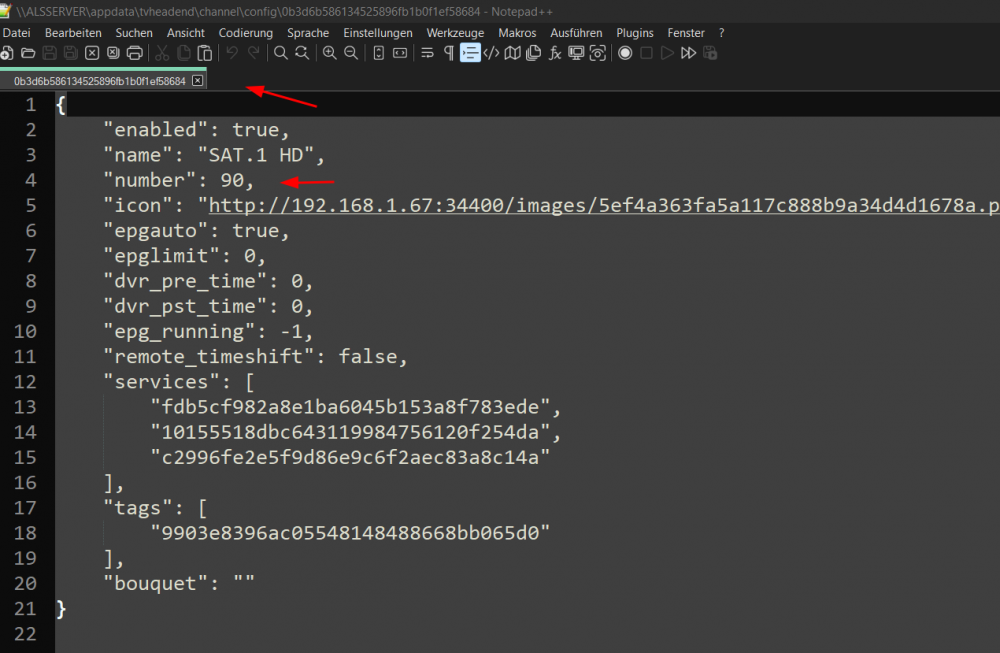The height and width of the screenshot is (653, 1000).
Task: Open the Makros menu
Action: (x=517, y=33)
